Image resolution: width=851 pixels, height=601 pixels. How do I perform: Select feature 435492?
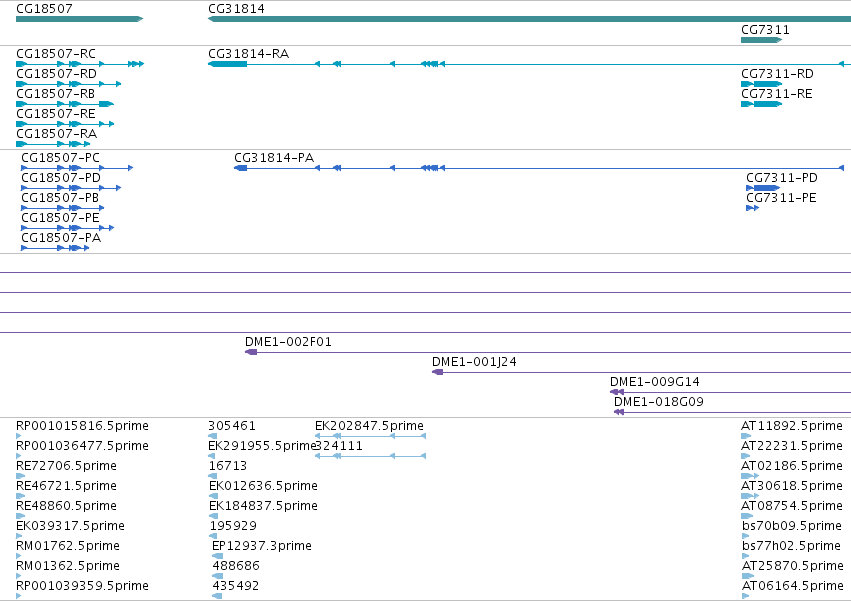click(x=236, y=586)
